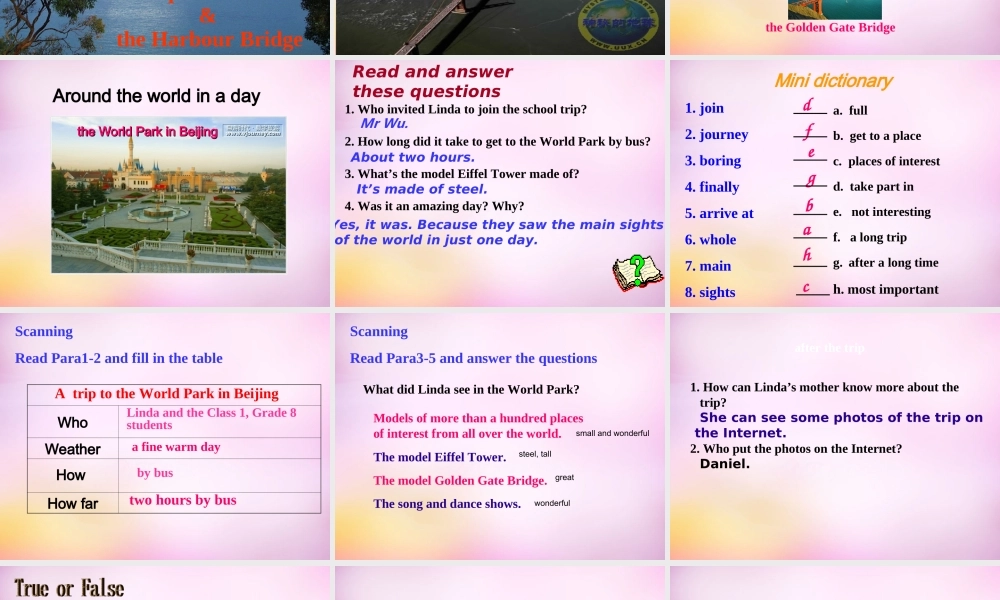Click "Read Para3-5 and answer the questions" heading
The image size is (1000, 600).
click(473, 358)
